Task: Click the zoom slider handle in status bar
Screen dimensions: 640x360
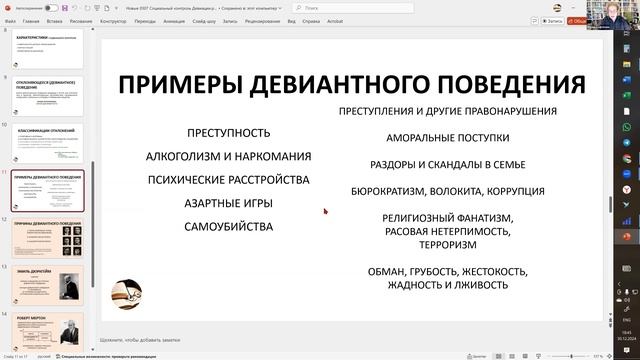Action: point(571,356)
